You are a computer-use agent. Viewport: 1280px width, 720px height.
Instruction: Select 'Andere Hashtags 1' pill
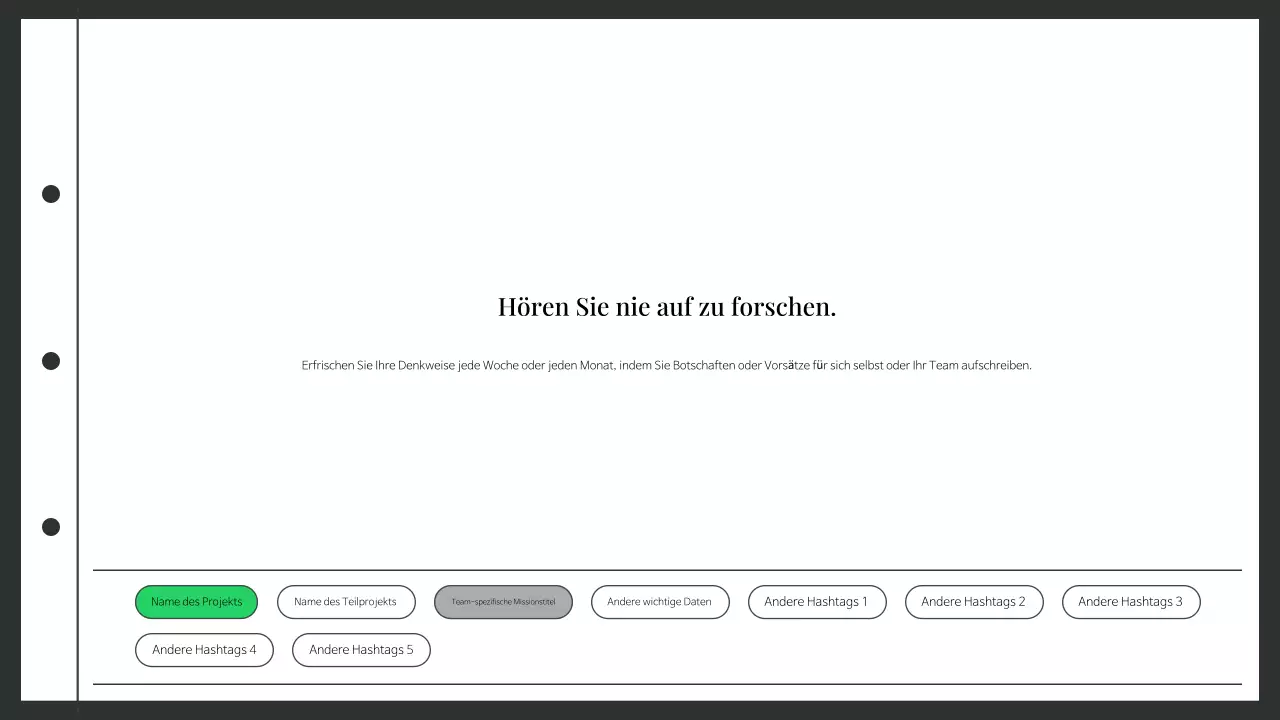pos(817,601)
